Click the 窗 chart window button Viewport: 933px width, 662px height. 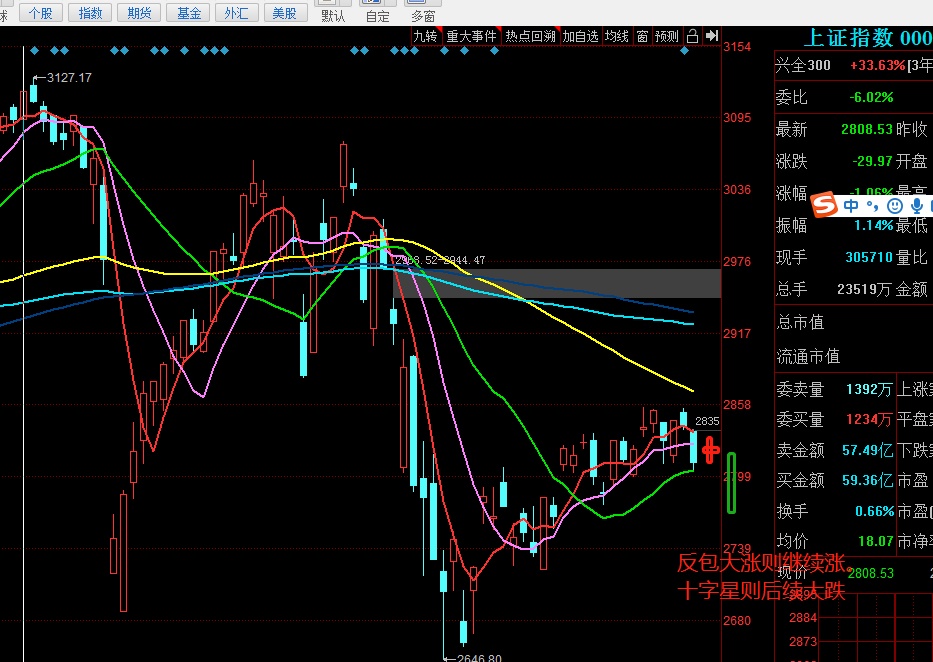click(642, 36)
